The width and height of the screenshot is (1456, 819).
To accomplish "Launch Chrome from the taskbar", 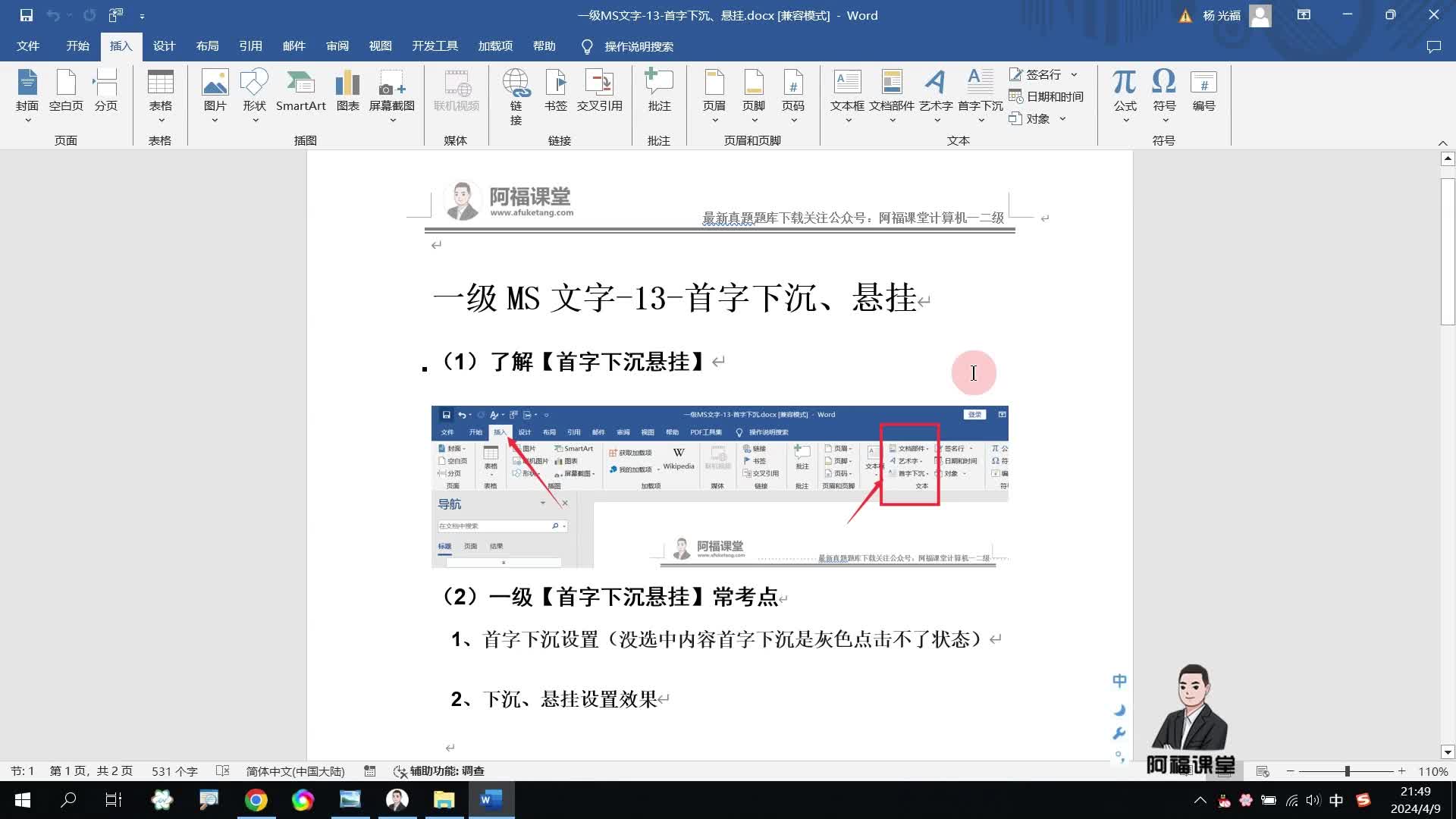I will pyautogui.click(x=256, y=800).
